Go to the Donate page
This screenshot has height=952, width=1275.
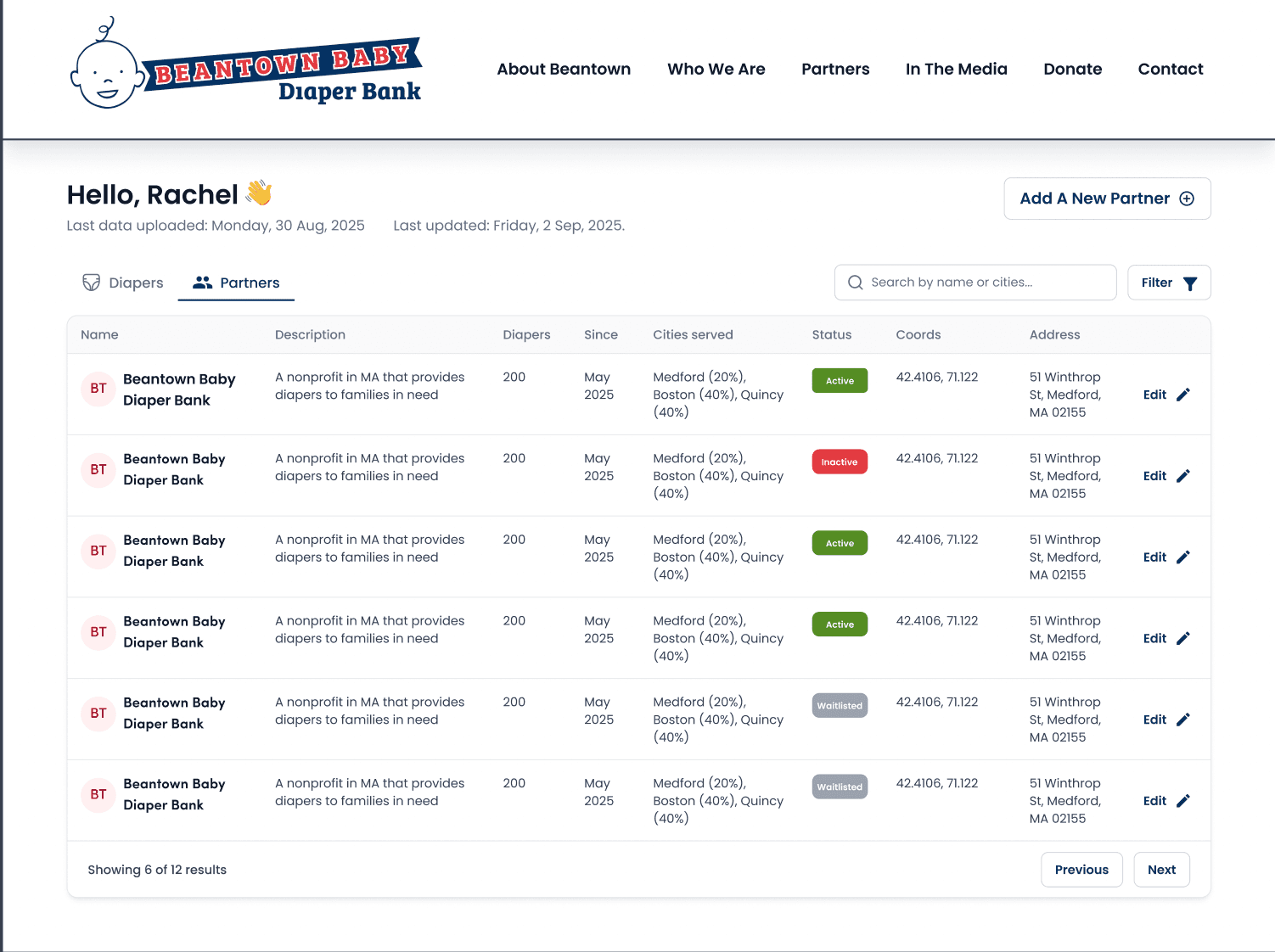click(x=1072, y=70)
